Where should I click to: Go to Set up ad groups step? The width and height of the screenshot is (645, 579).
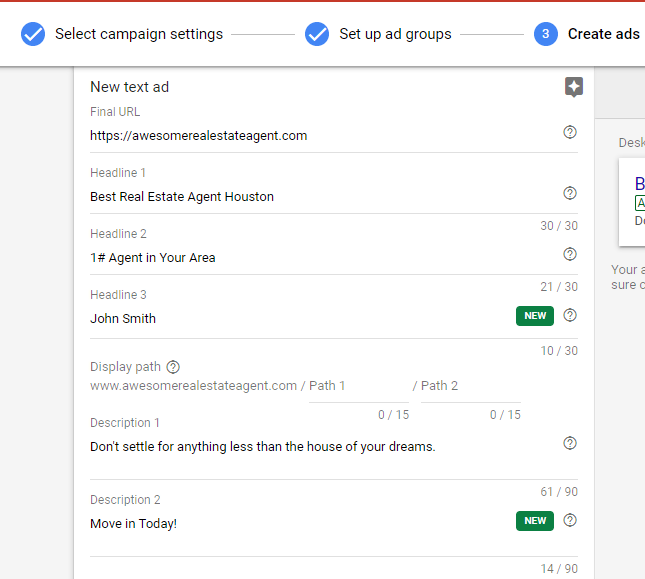395,34
